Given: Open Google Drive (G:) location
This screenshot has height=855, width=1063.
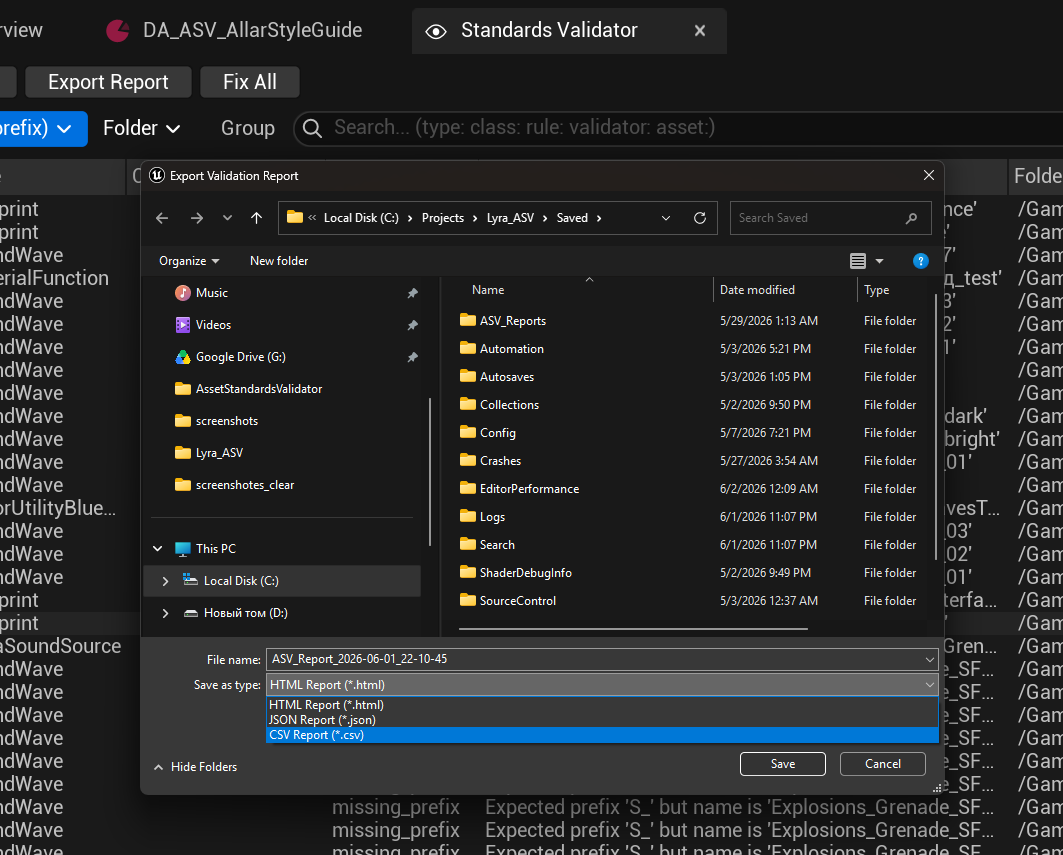Looking at the screenshot, I should pyautogui.click(x=240, y=357).
